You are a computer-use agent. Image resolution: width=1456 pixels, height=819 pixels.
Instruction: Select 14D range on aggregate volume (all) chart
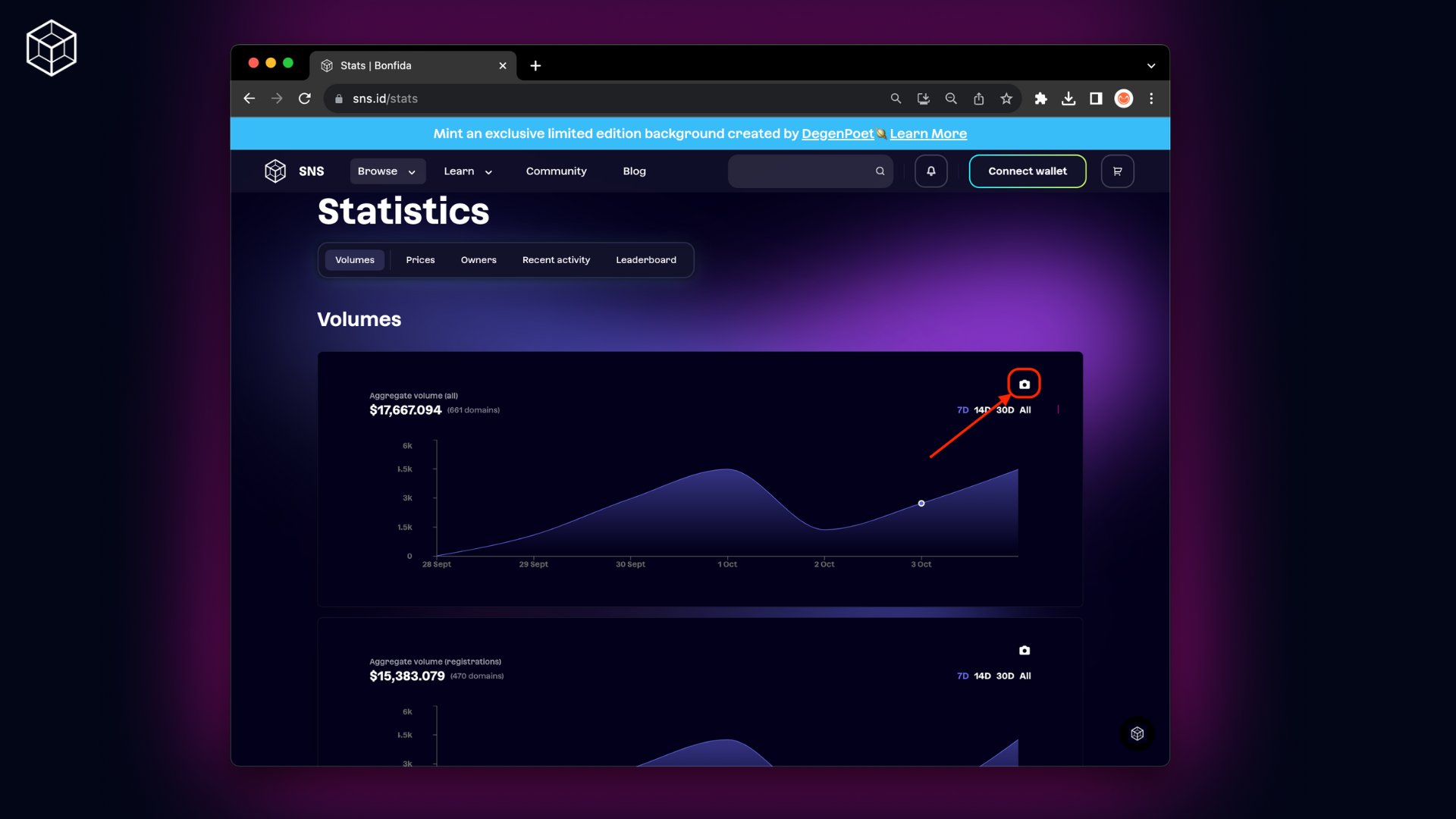[x=982, y=410]
